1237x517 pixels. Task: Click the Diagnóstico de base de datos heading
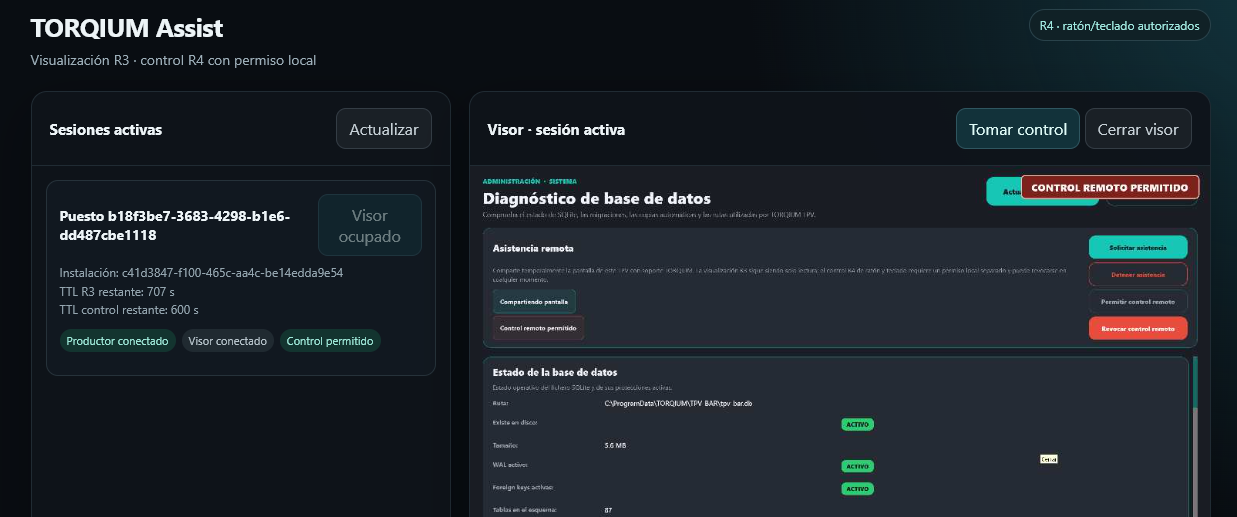coord(597,198)
